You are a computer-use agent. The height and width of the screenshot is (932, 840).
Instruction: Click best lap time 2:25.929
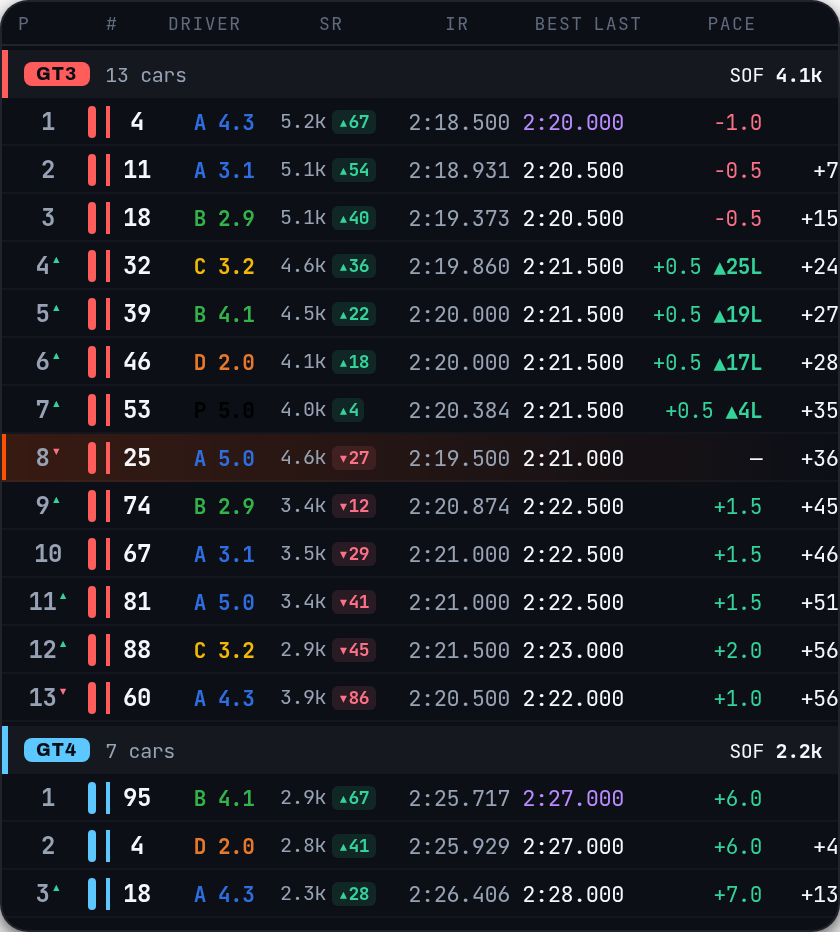point(459,846)
